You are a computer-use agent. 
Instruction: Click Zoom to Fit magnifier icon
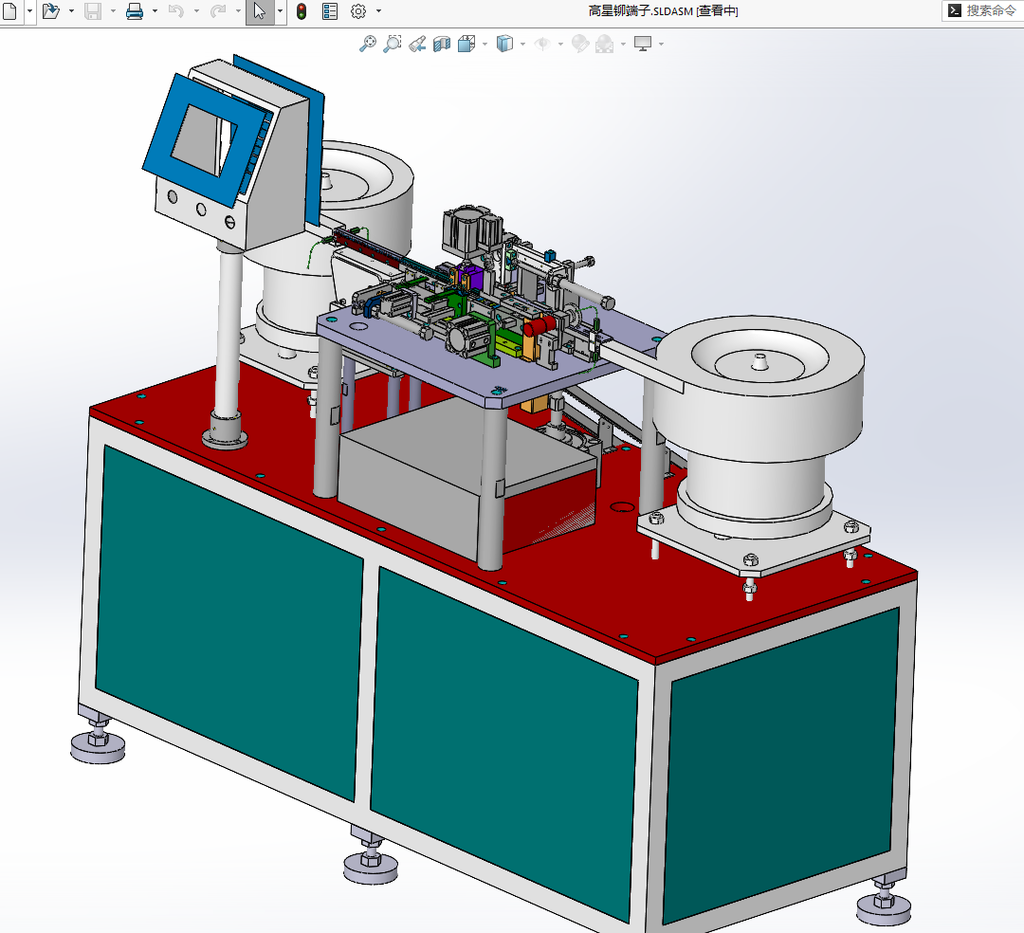pos(368,44)
